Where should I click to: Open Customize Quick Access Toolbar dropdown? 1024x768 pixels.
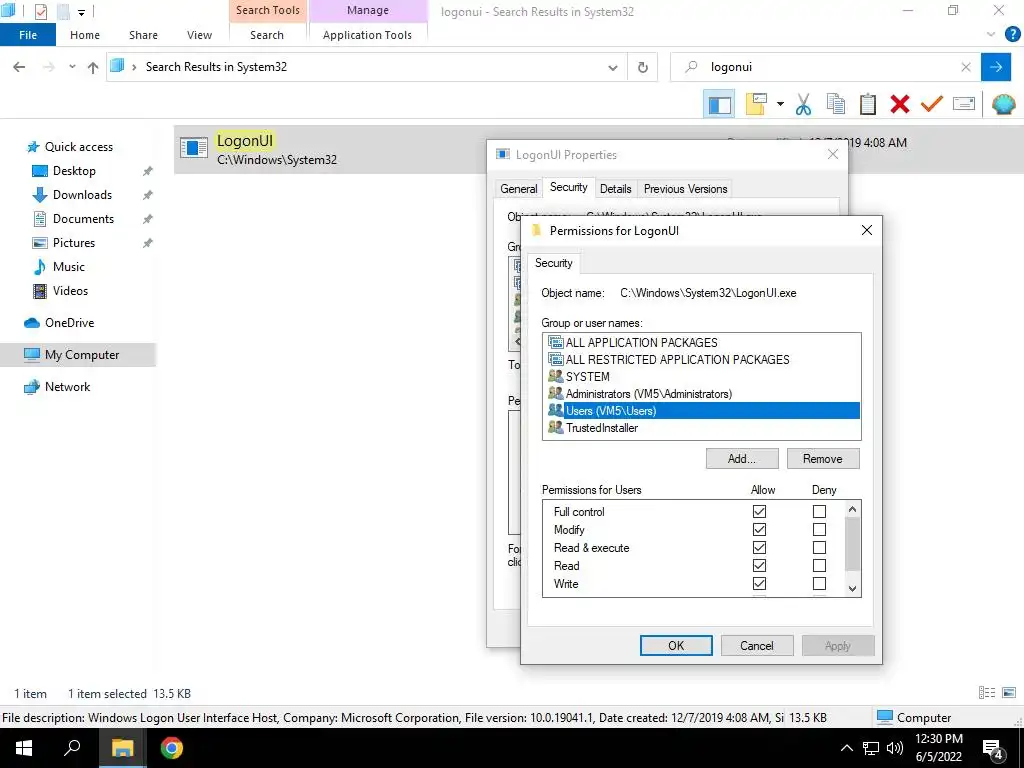click(x=82, y=12)
